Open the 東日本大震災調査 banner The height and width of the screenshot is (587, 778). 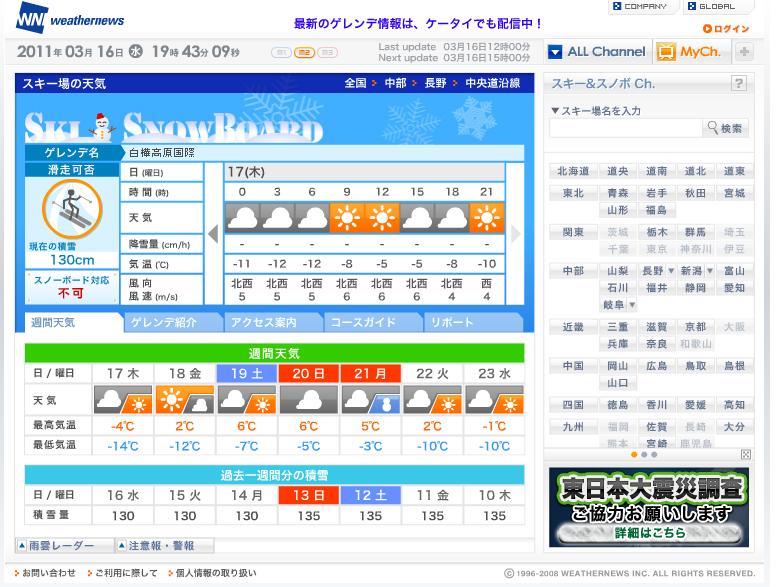[648, 507]
